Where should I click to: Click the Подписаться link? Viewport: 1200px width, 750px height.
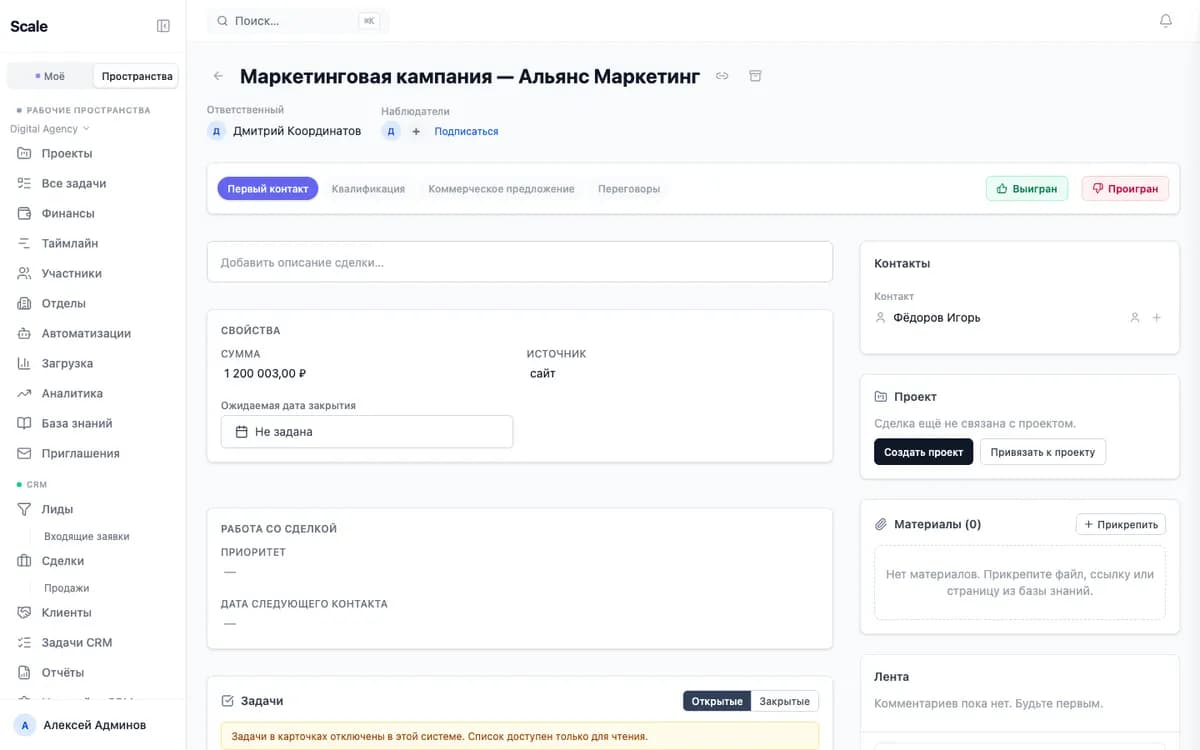pyautogui.click(x=466, y=131)
